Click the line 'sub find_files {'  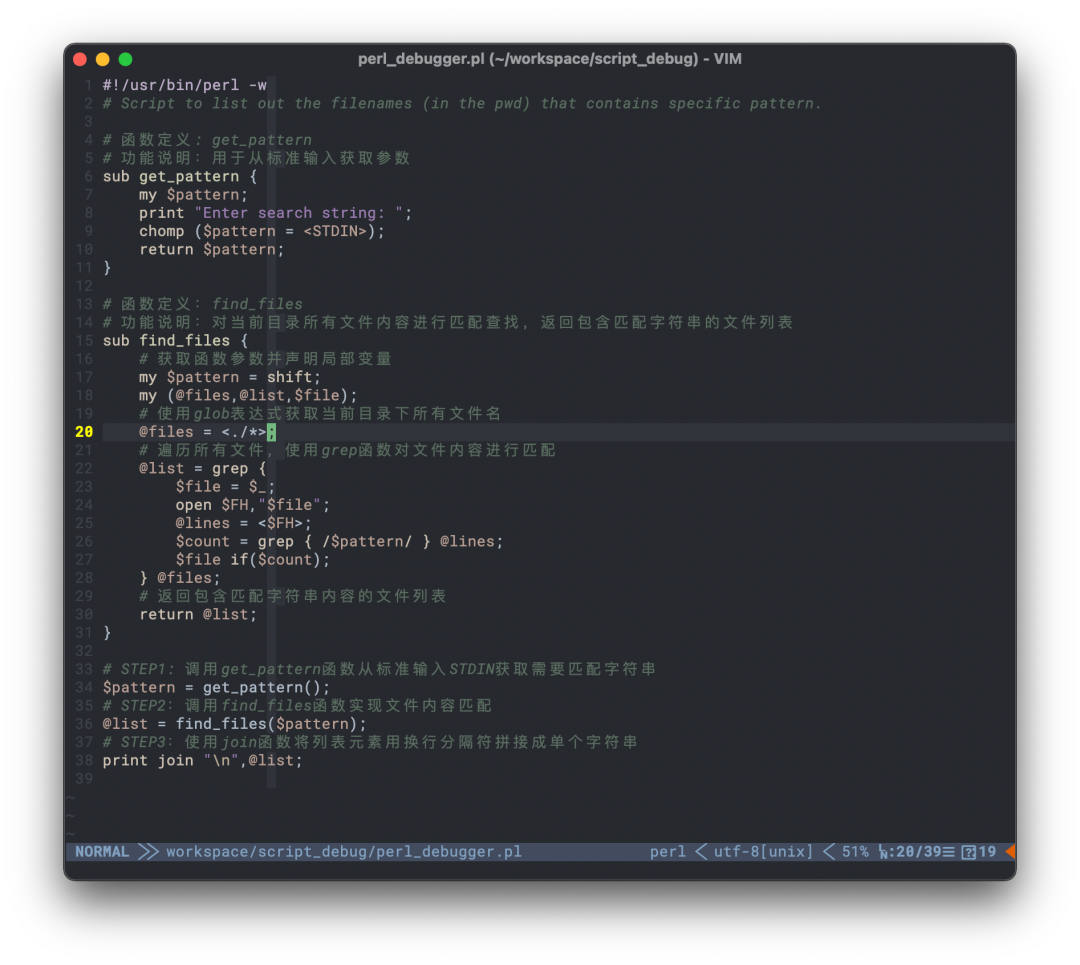(x=175, y=340)
